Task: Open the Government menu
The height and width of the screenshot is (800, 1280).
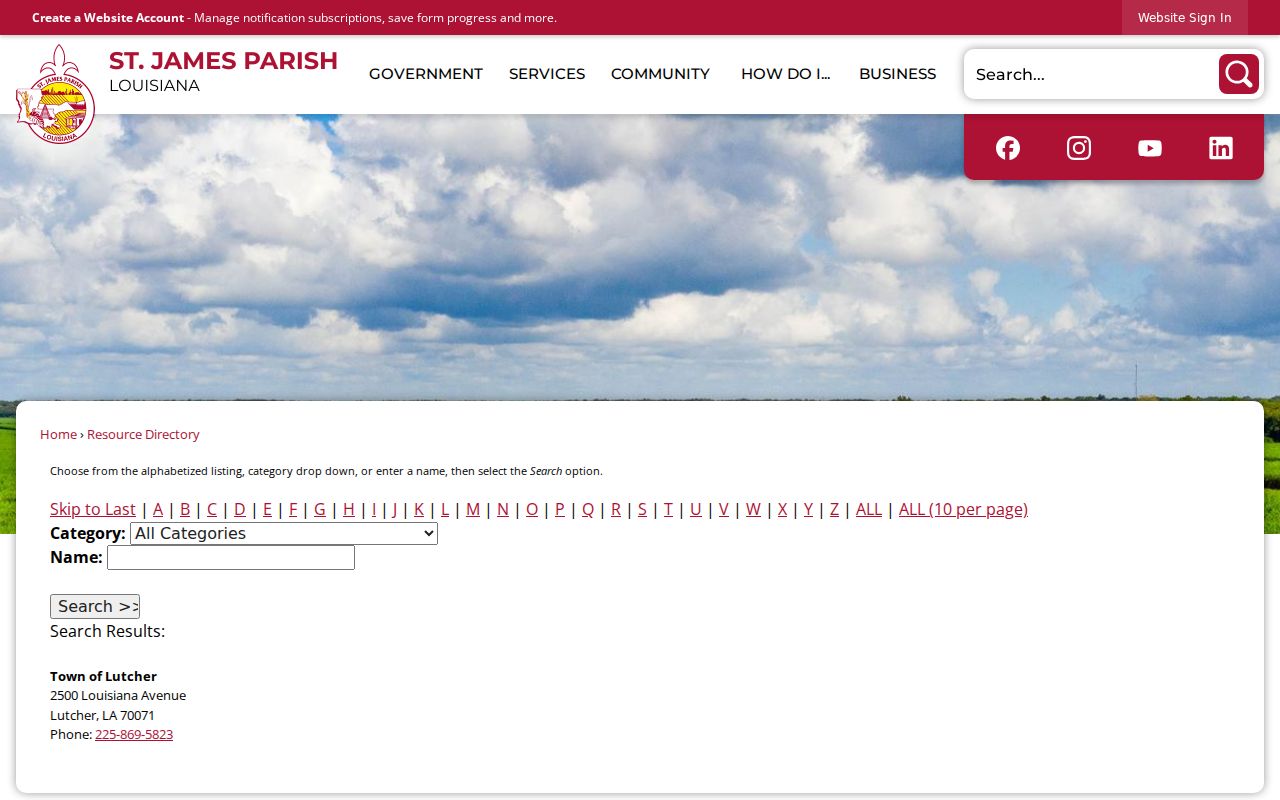Action: tap(426, 74)
